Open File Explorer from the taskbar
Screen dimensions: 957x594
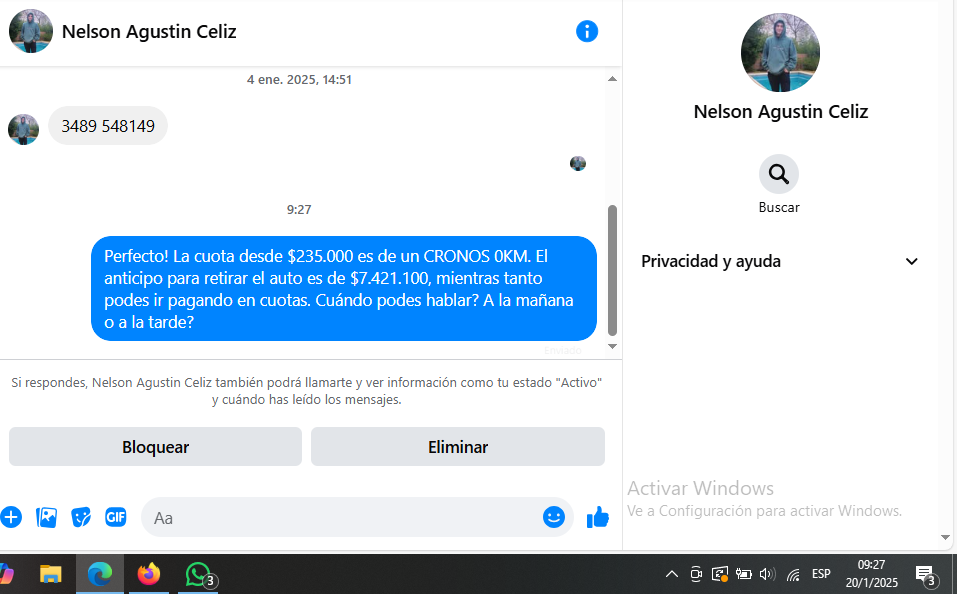click(x=50, y=574)
